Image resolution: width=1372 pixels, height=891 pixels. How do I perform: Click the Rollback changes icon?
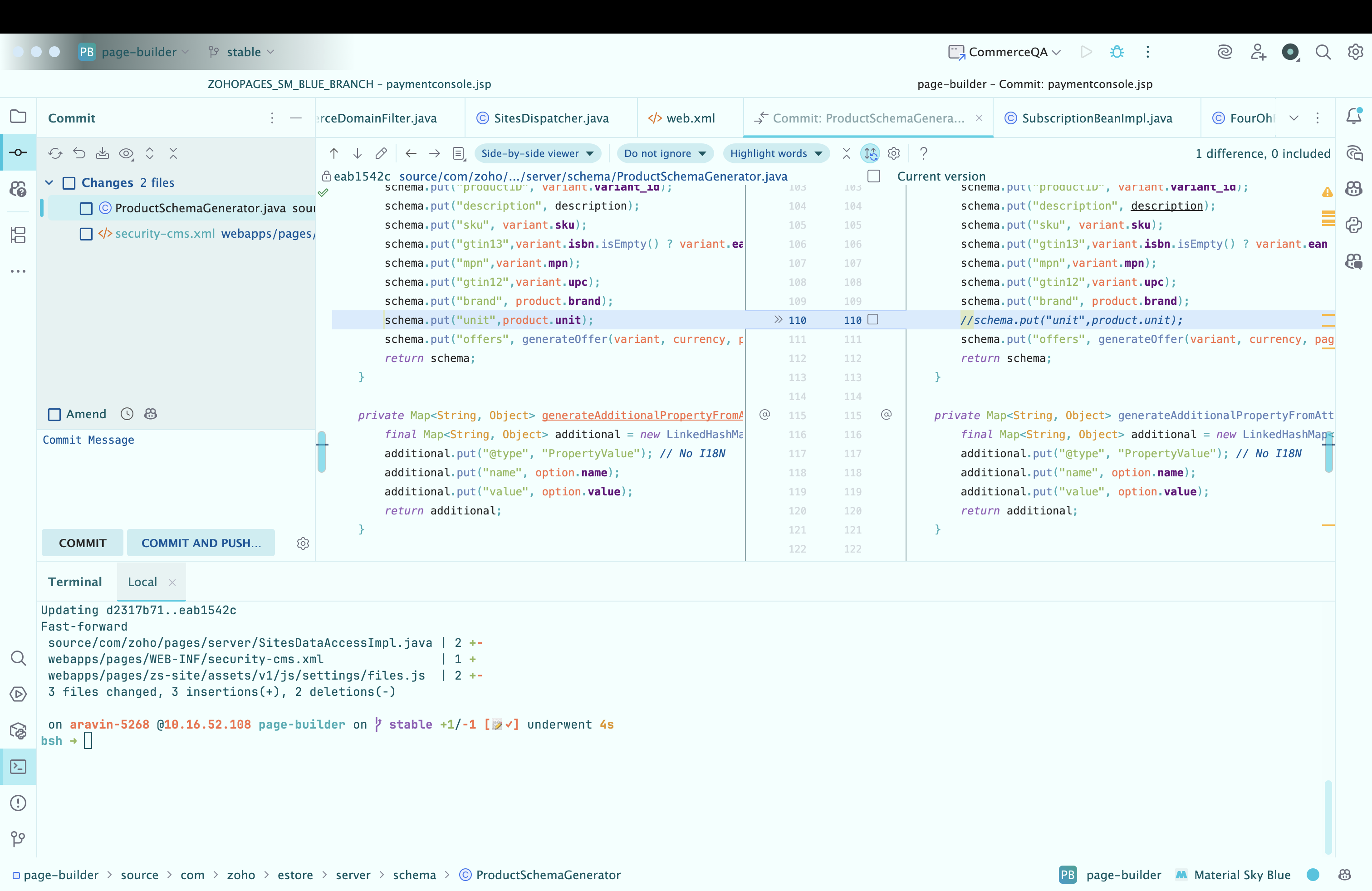pos(79,153)
